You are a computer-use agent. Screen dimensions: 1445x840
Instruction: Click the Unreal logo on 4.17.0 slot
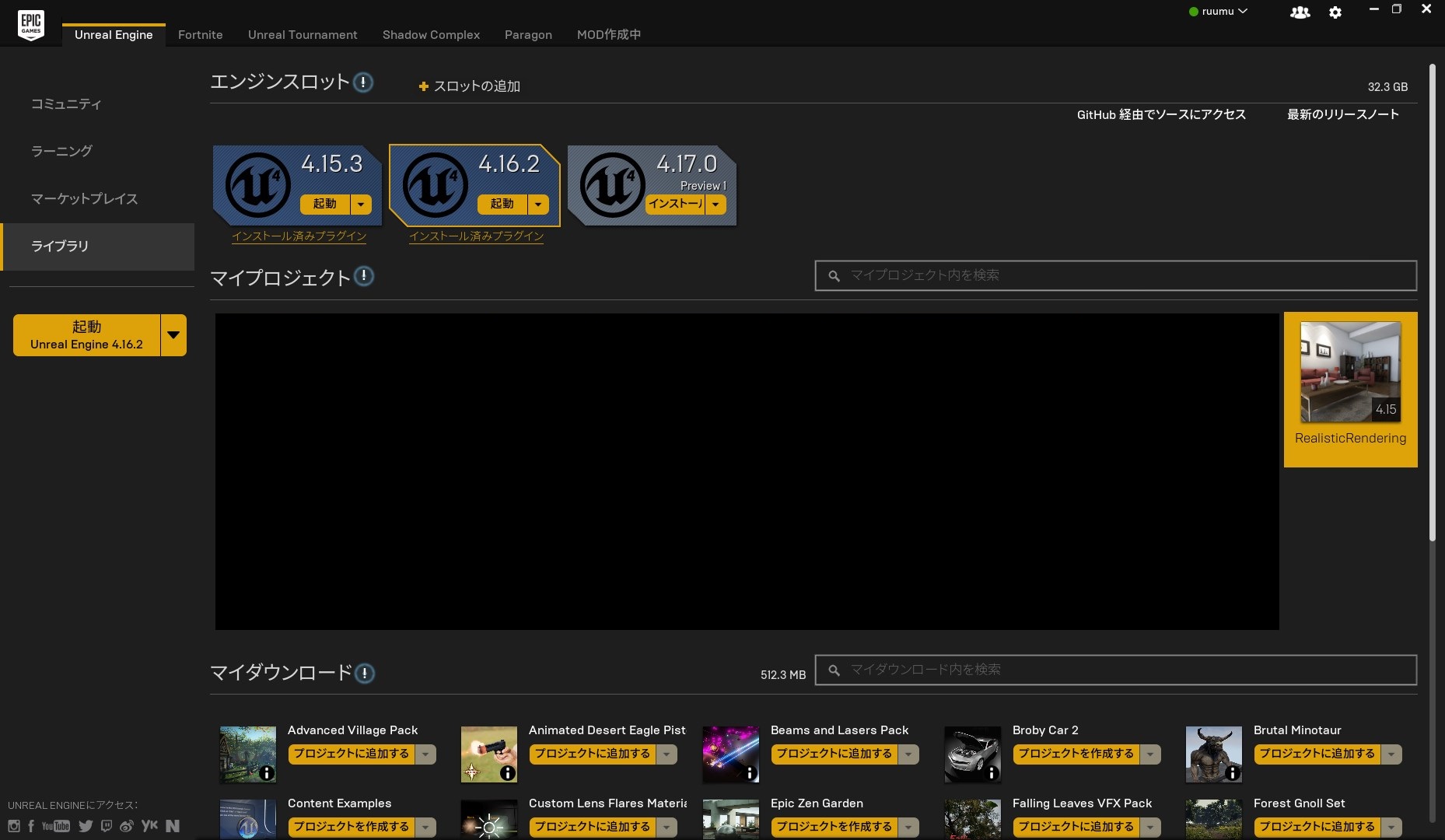click(x=613, y=185)
